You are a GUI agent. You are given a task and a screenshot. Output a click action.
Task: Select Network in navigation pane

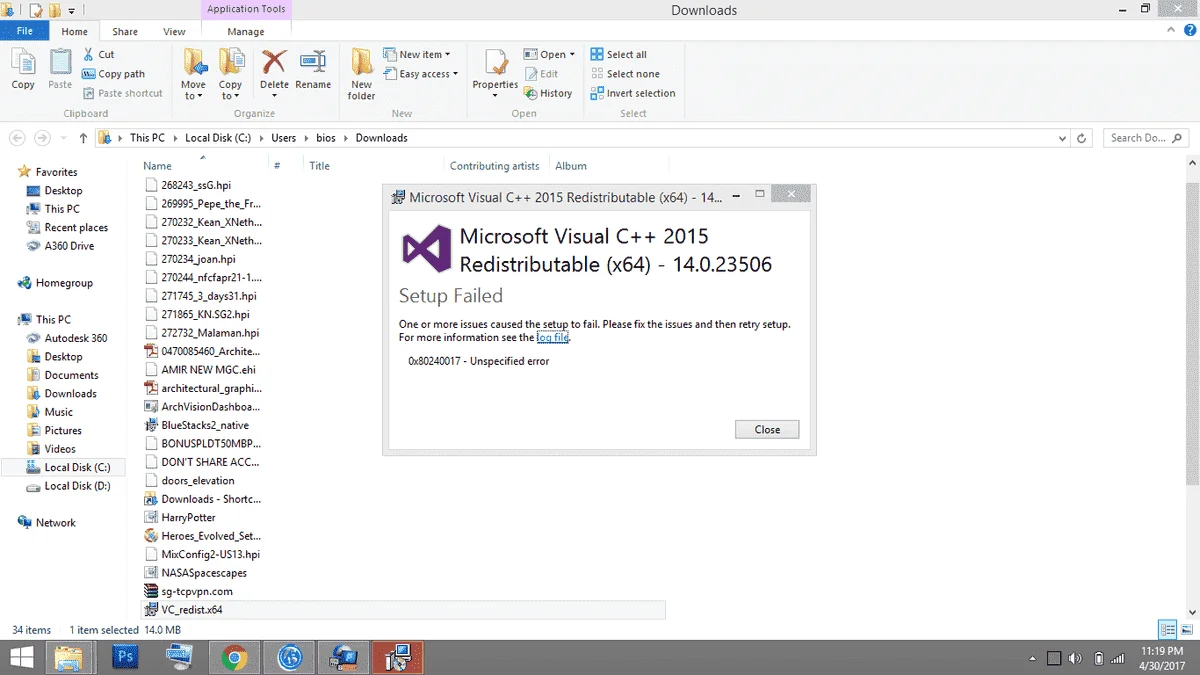pyautogui.click(x=55, y=523)
